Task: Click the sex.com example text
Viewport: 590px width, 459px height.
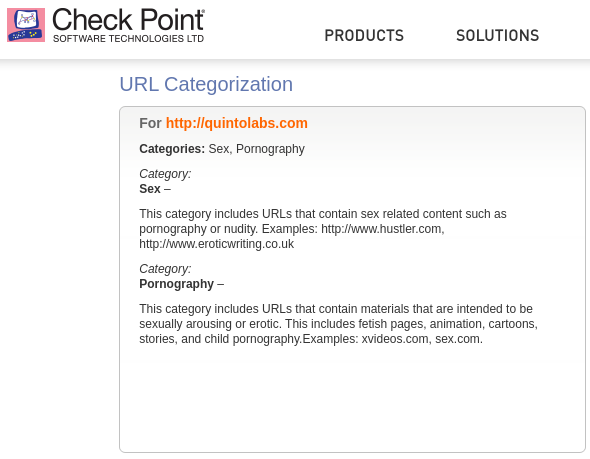Action: point(459,339)
